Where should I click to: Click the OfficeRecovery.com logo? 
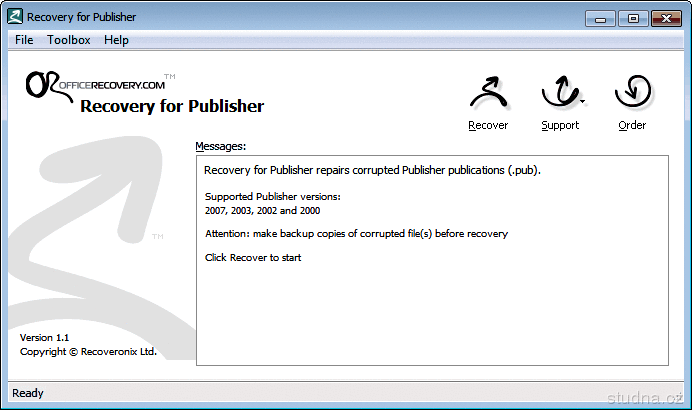click(101, 86)
